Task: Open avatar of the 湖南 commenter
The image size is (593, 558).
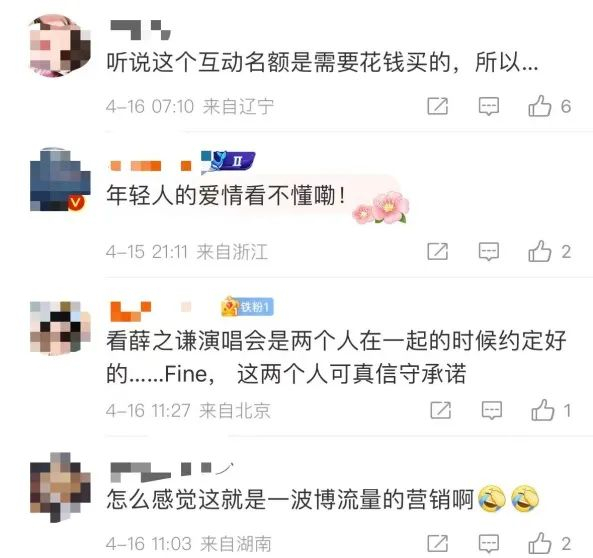Action: [60, 487]
